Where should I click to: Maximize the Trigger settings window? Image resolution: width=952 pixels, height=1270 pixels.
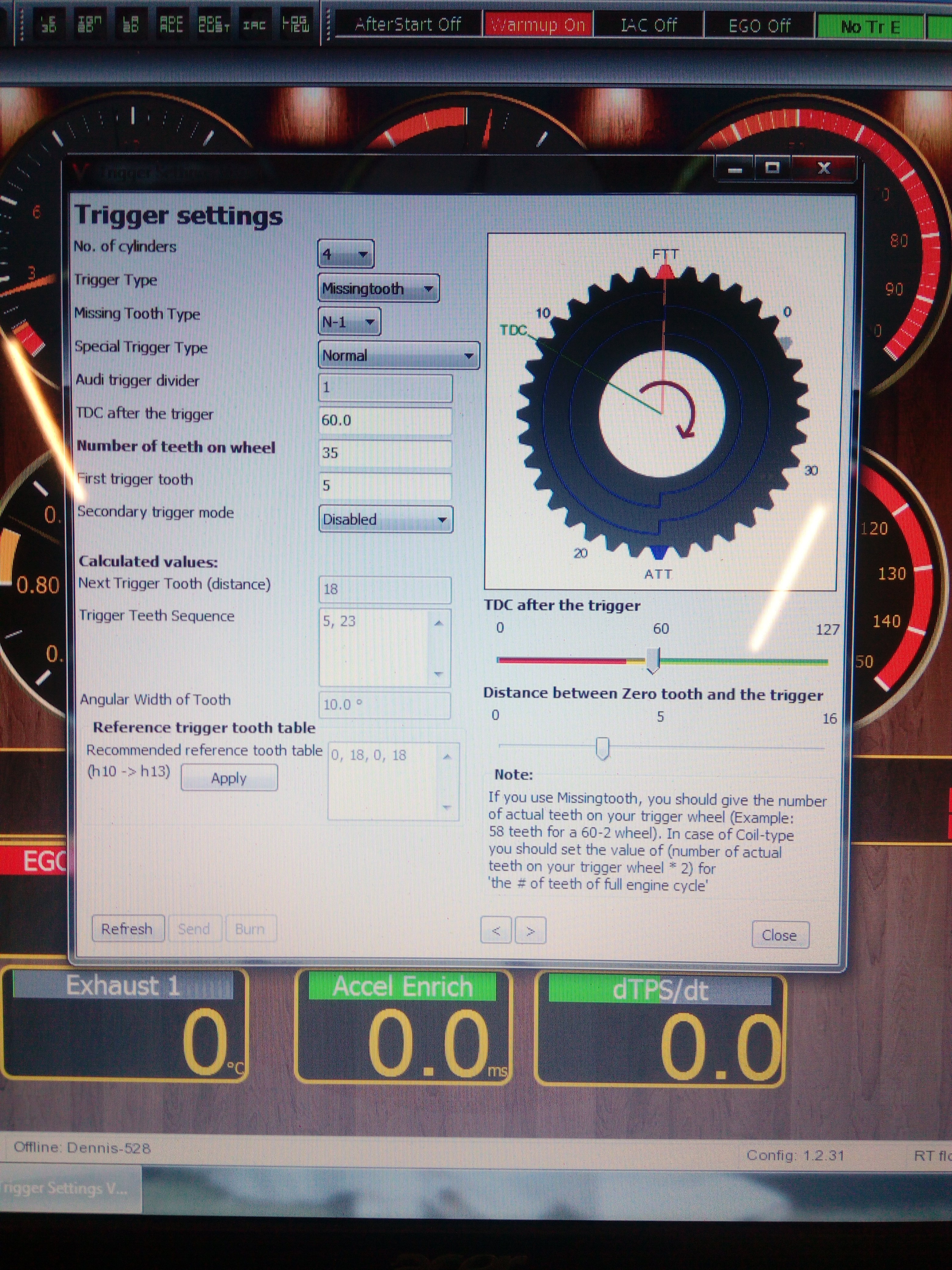pos(772,168)
